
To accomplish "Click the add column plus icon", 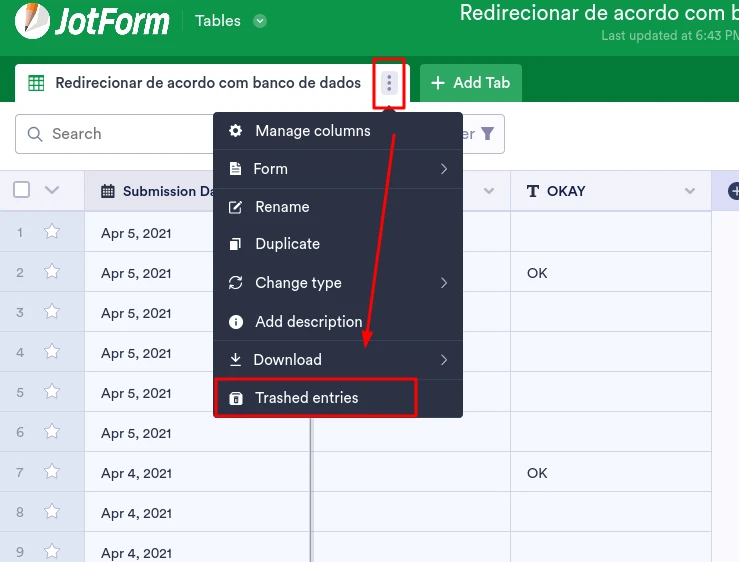I will tap(732, 191).
